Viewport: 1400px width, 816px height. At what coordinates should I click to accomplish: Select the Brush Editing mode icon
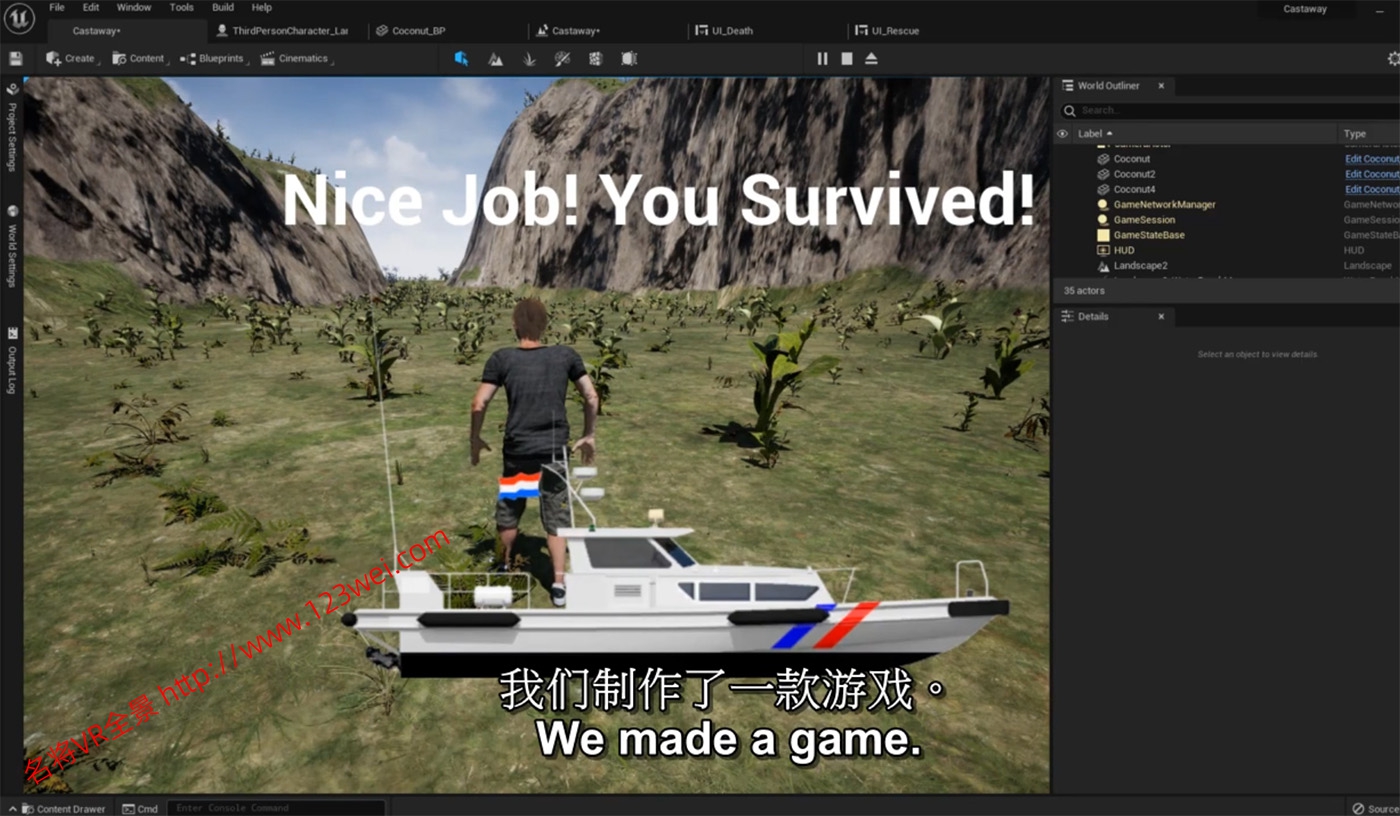629,59
